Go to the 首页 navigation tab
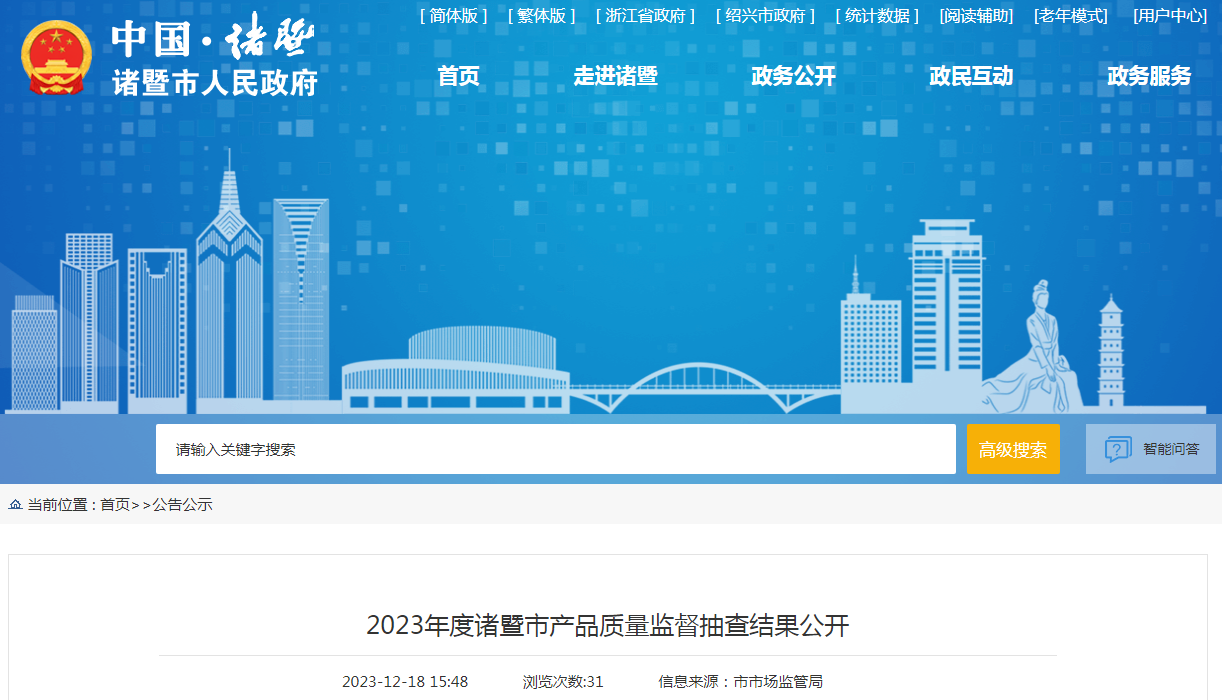Screen dimensions: 1222x700 (458, 76)
